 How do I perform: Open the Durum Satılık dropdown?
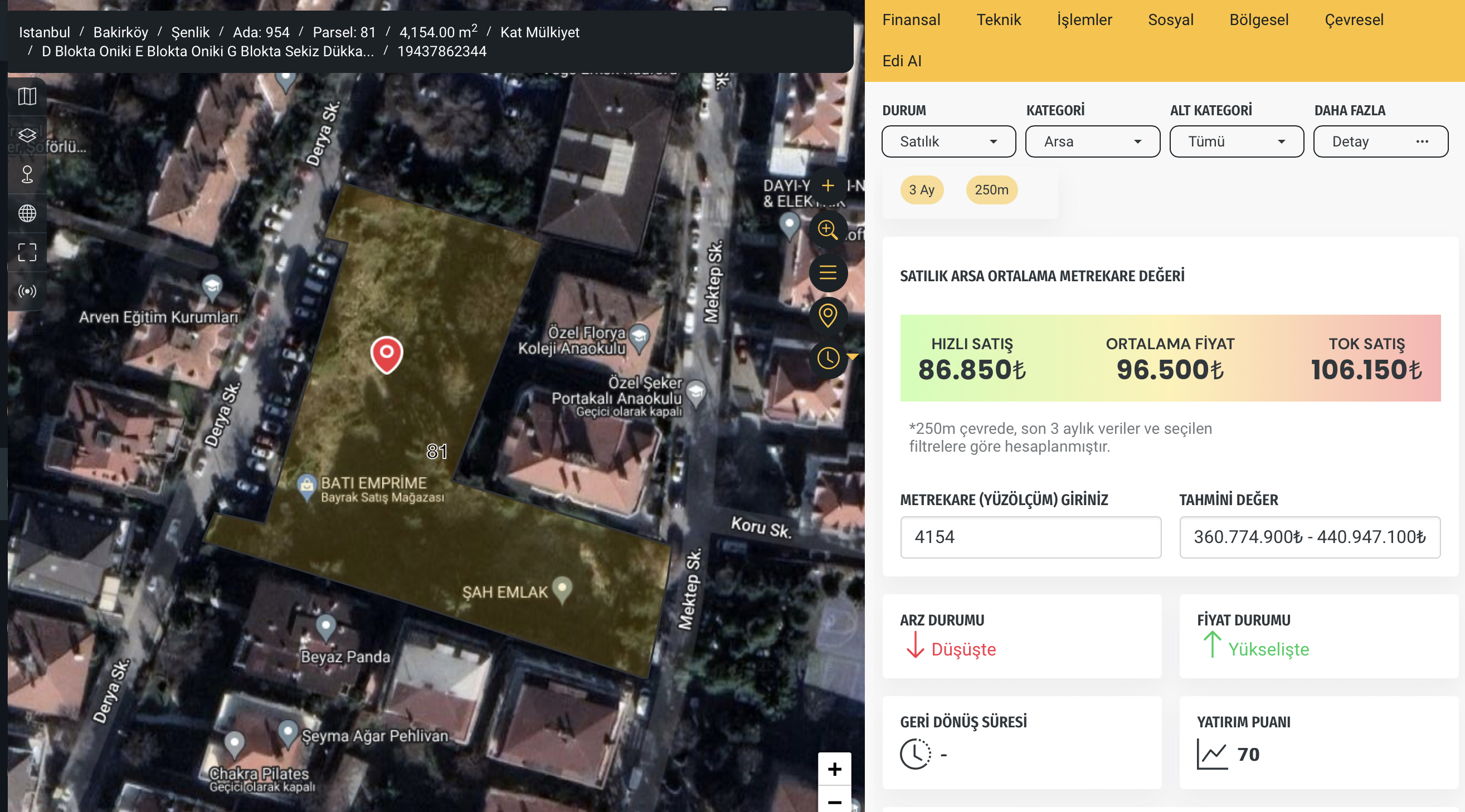pos(948,141)
